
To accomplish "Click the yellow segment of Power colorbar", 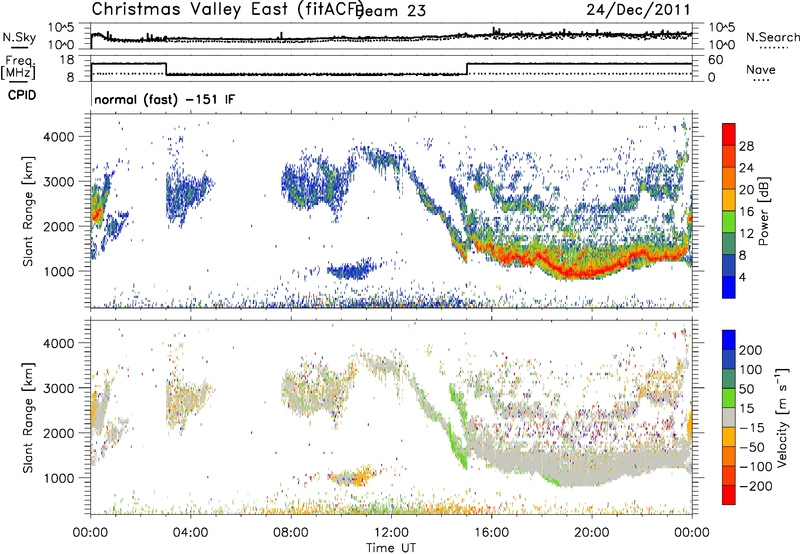I will point(729,200).
